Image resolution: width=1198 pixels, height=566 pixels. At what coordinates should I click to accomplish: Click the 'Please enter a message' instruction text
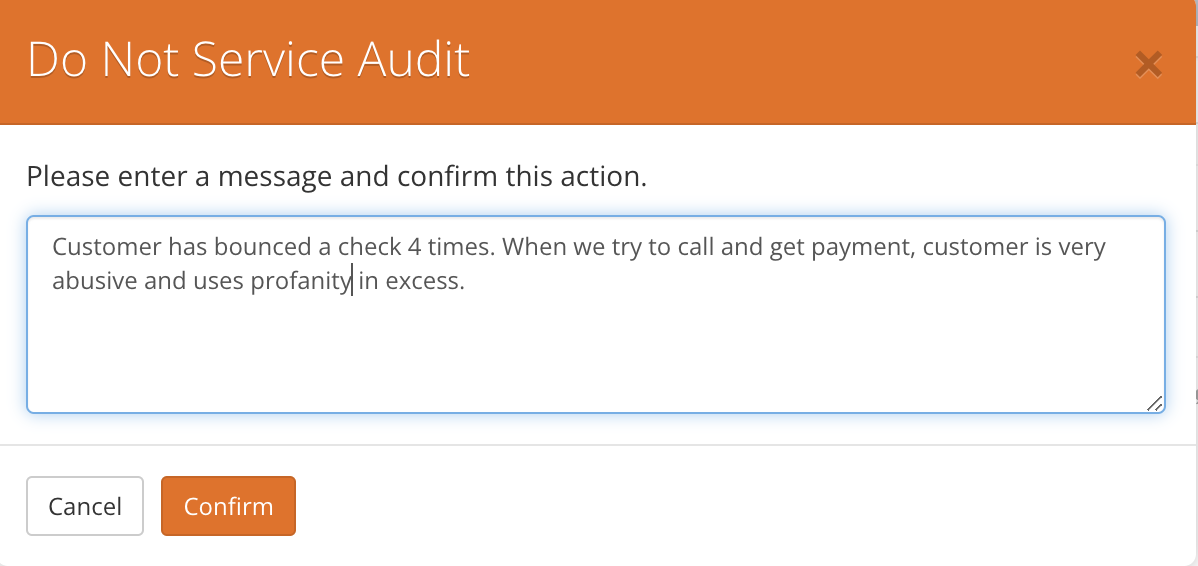(x=337, y=177)
